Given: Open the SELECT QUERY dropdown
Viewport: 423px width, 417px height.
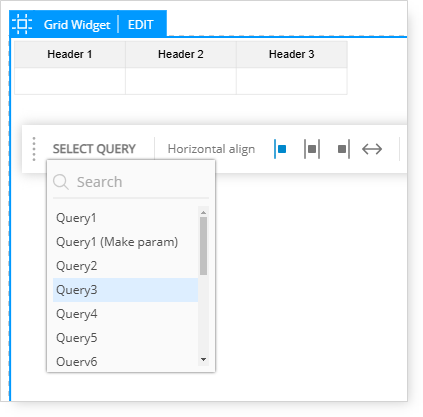Looking at the screenshot, I should pos(94,149).
